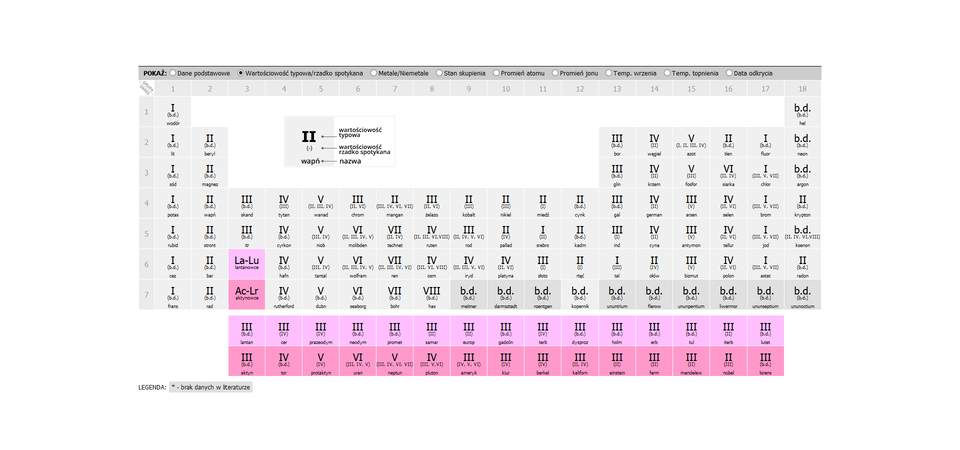The height and width of the screenshot is (450, 960).
Task: Select the wapń cell in period 4
Action: 209,203
